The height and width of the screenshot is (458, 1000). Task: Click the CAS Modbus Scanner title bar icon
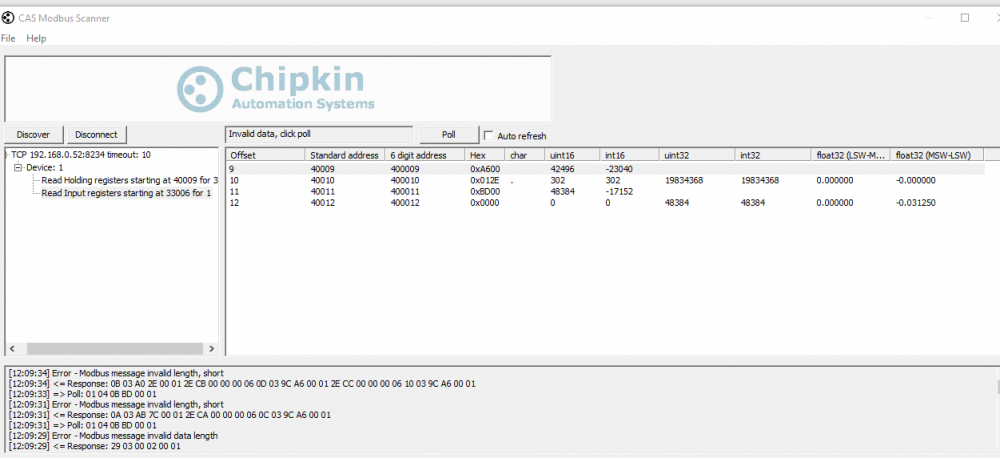click(8, 18)
